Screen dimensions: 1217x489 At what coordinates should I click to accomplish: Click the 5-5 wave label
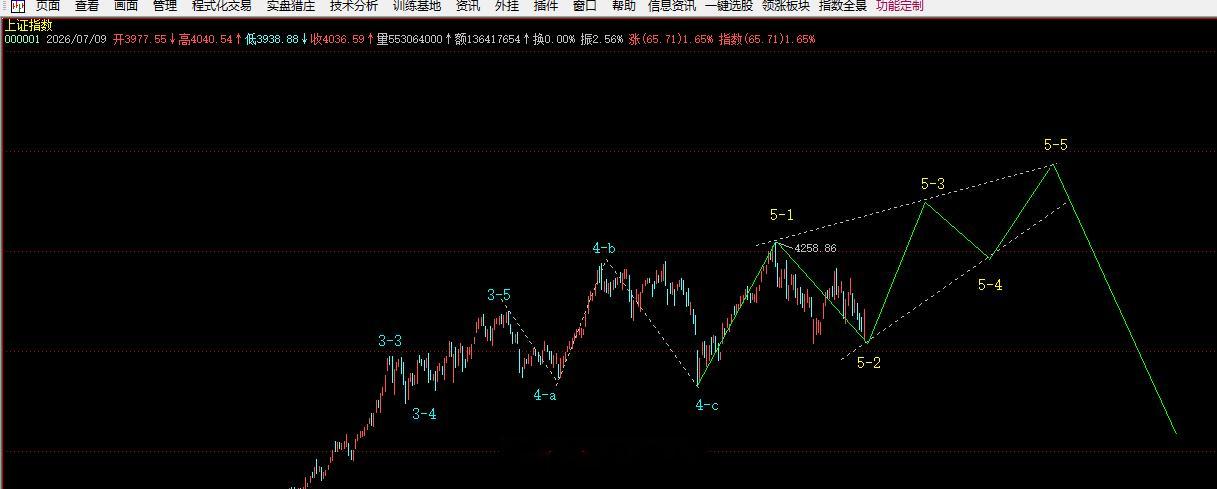coord(1056,145)
